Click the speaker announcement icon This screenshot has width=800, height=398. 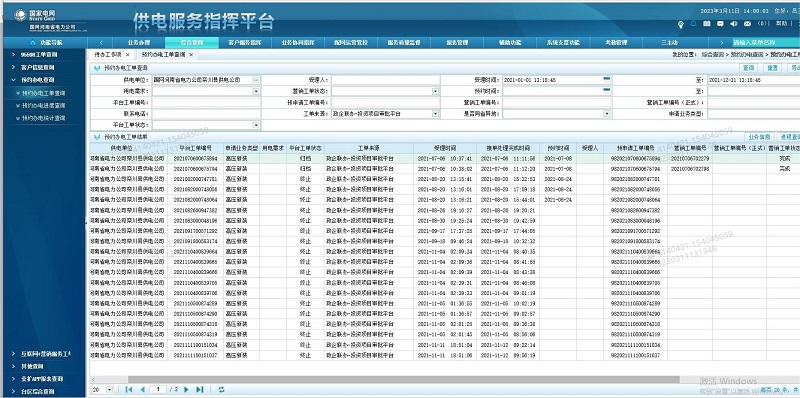point(734,23)
